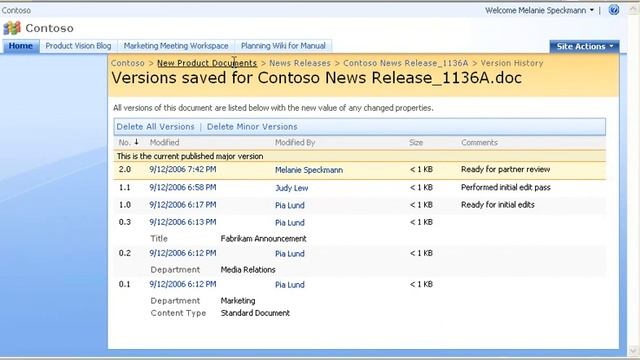Screen dimensions: 640x360
Task: Click Pia Lund for version 0.2
Action: (290, 253)
